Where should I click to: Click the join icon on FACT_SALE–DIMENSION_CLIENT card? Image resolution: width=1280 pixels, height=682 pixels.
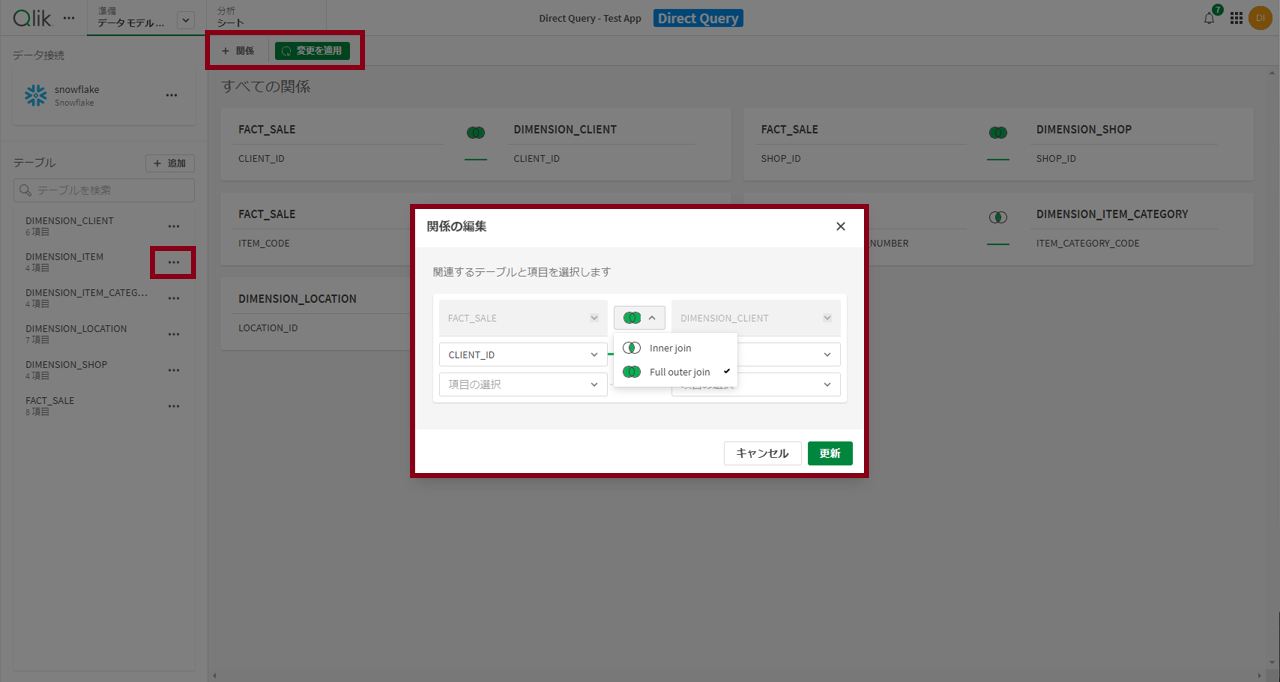[x=476, y=131]
